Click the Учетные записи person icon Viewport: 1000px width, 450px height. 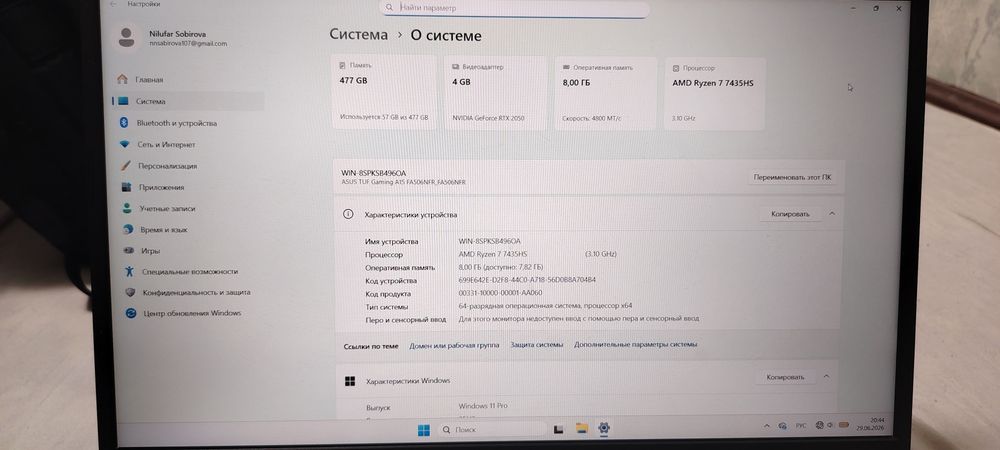tap(128, 208)
